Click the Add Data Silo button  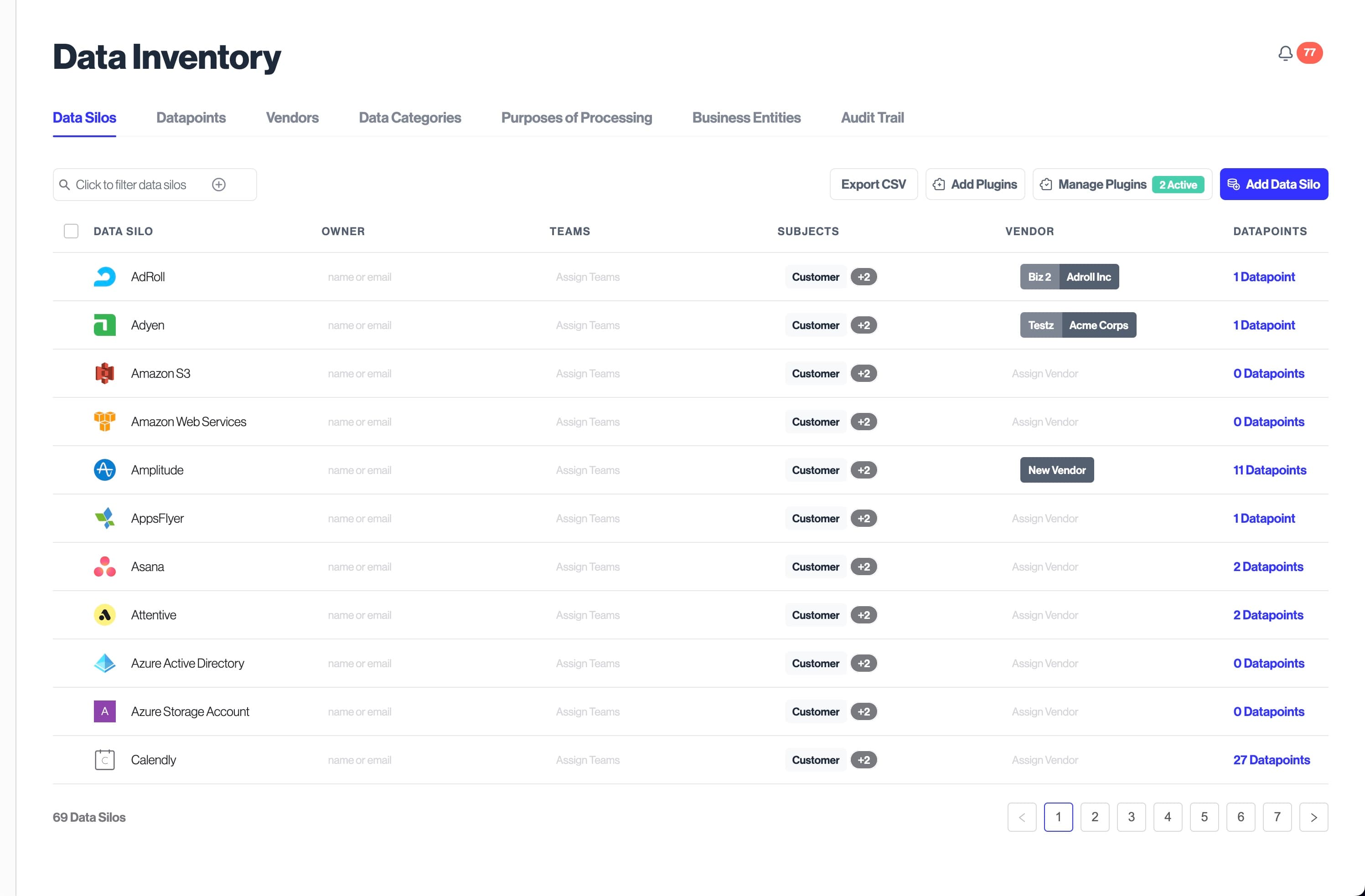[x=1274, y=184]
